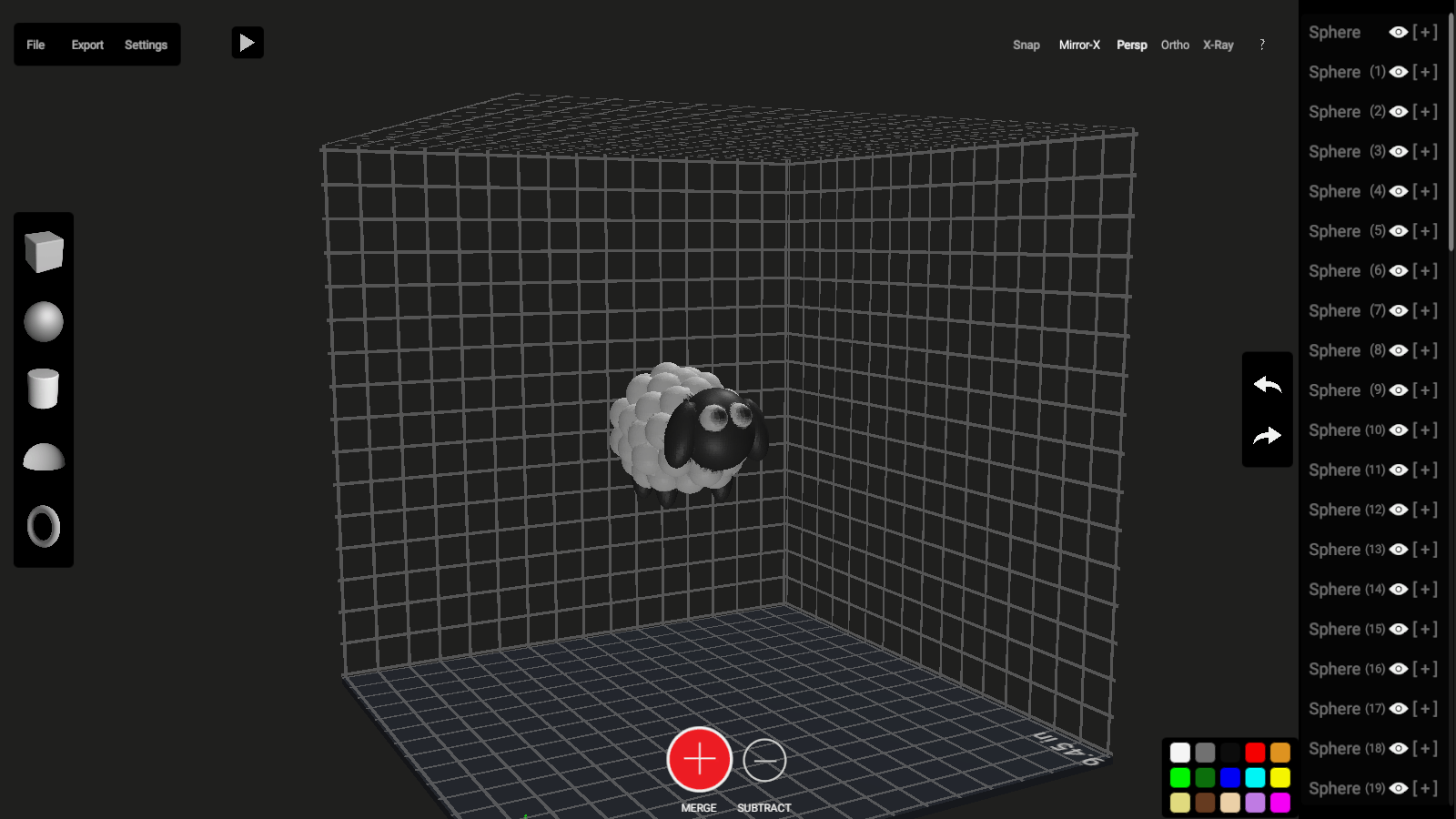Viewport: 1456px width, 819px height.
Task: Add a sphere primitive shape
Action: [x=44, y=321]
